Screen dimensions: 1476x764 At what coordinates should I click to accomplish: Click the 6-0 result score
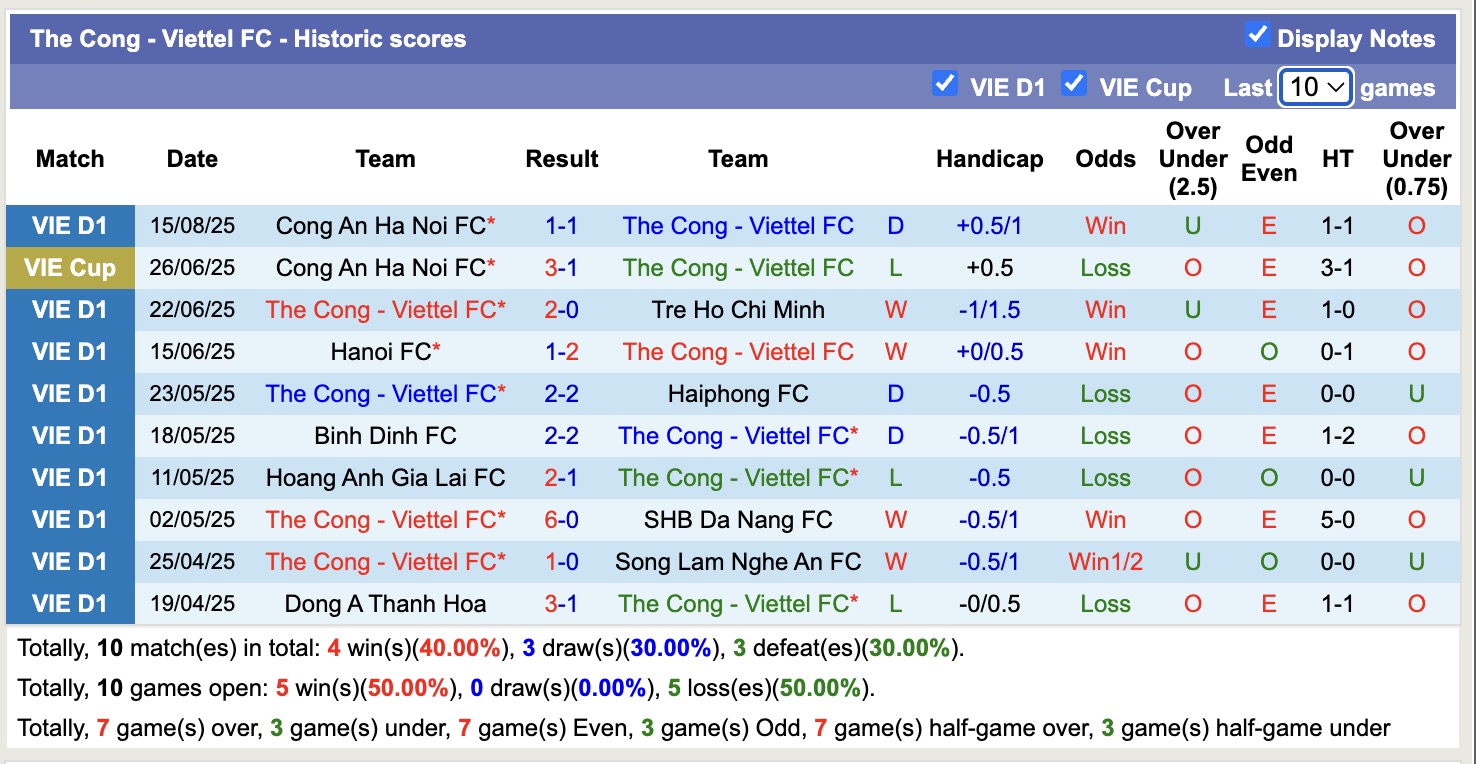coord(562,520)
